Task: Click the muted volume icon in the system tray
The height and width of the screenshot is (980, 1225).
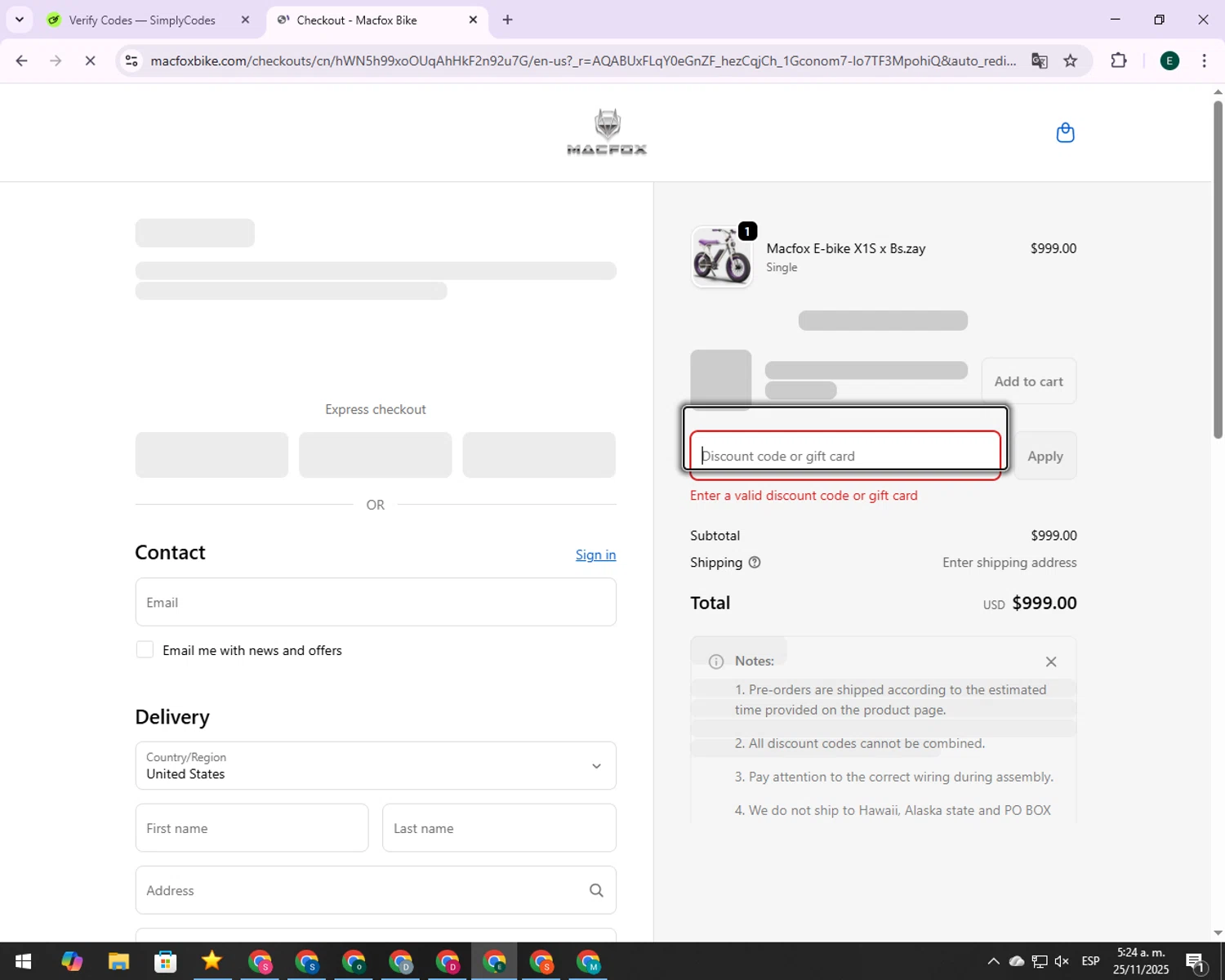Action: (x=1062, y=961)
